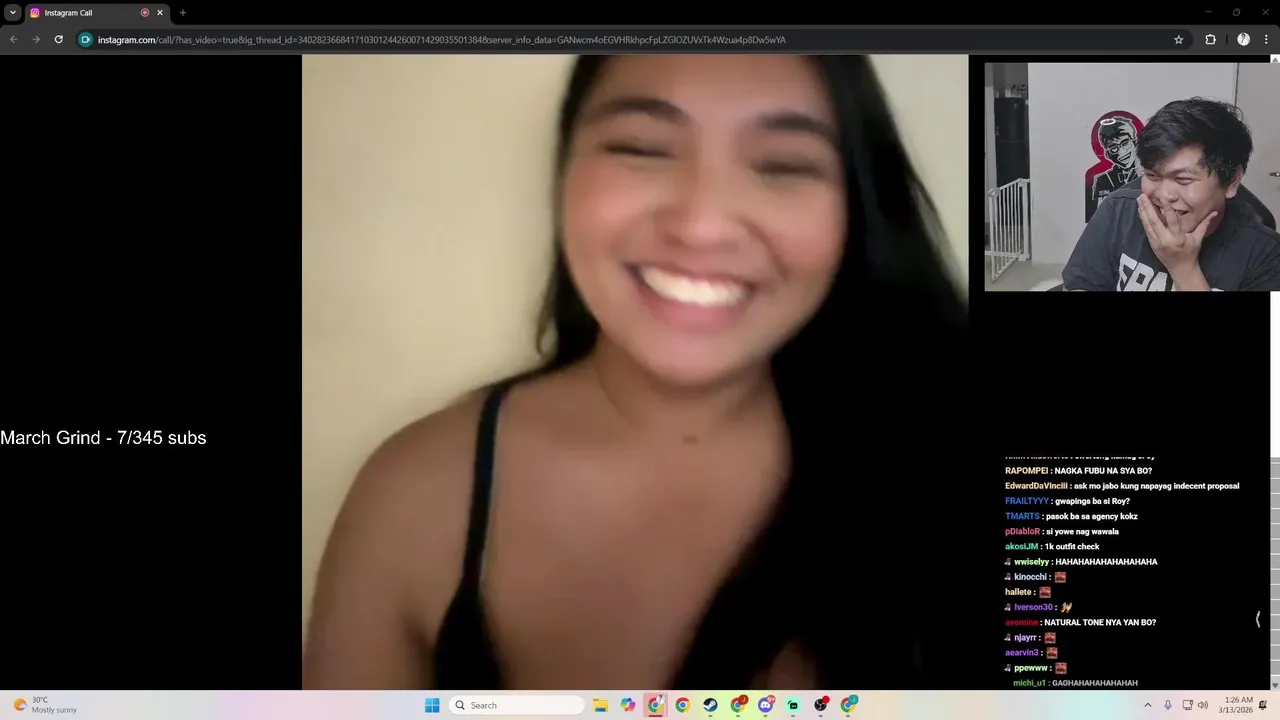
Task: Click chat message from akosiJM
Action: click(x=1052, y=546)
